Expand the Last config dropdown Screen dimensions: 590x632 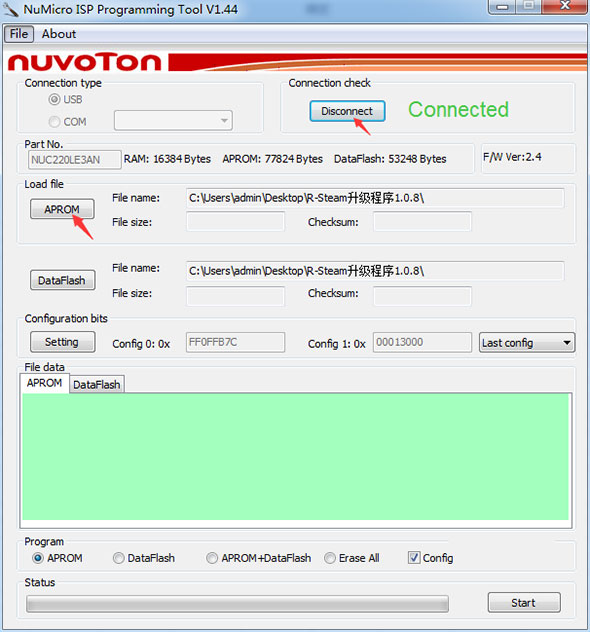[527, 343]
